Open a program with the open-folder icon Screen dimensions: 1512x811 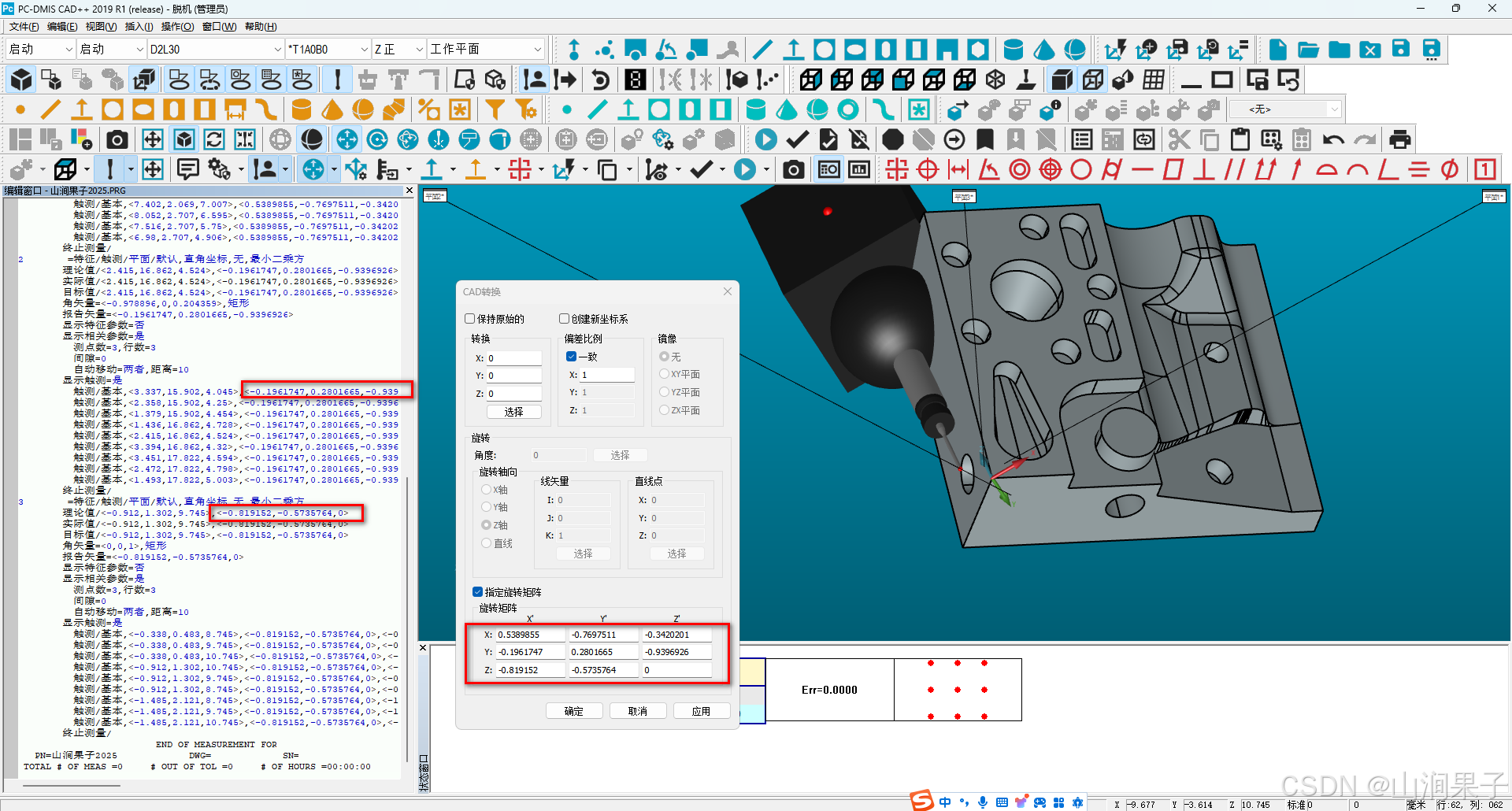1309,50
